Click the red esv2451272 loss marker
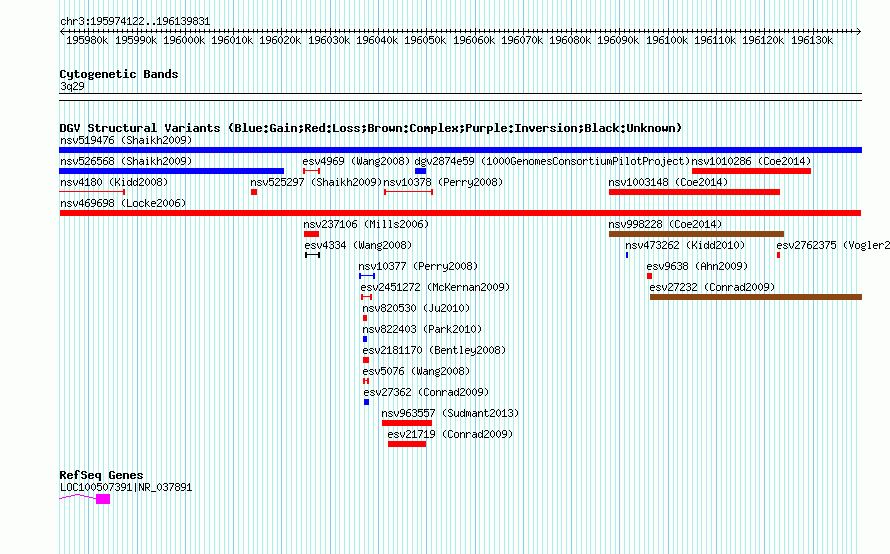This screenshot has width=890, height=554. [x=367, y=297]
